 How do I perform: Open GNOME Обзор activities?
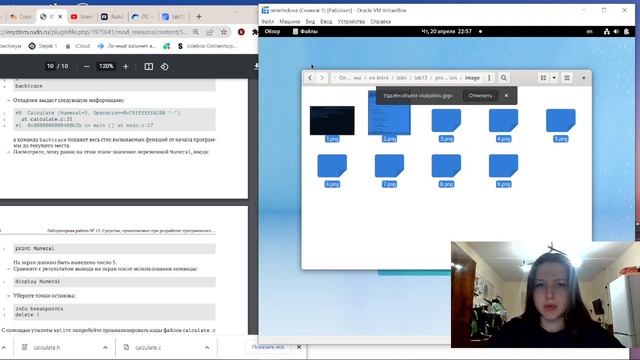272,31
